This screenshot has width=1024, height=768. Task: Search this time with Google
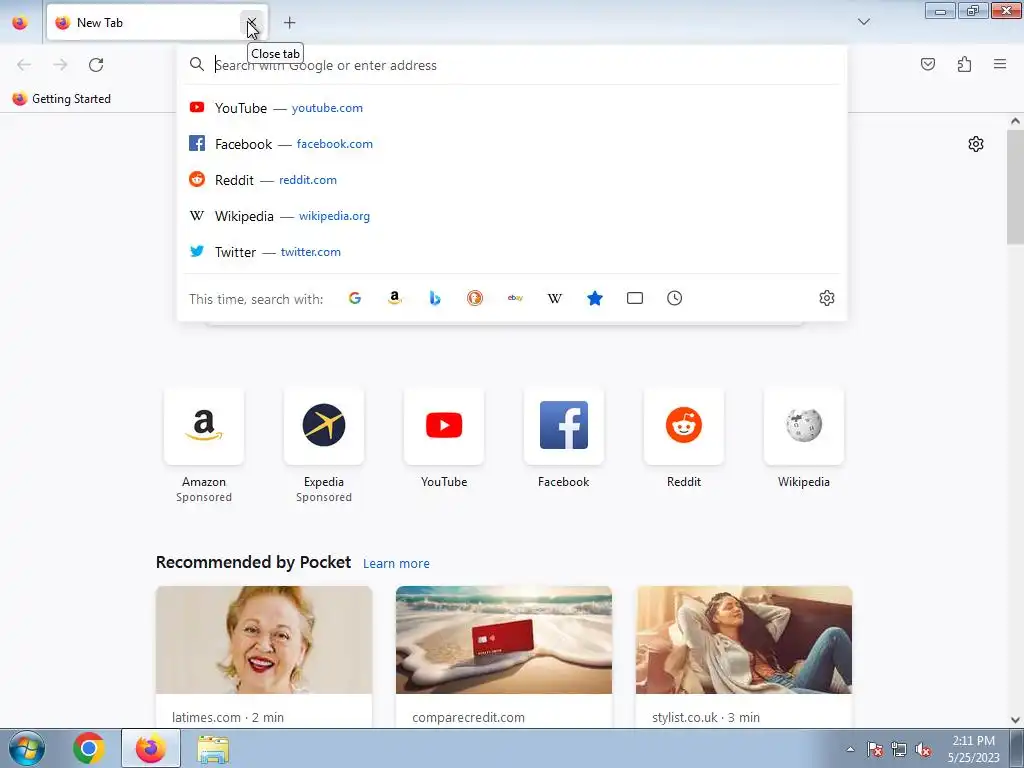pyautogui.click(x=355, y=298)
